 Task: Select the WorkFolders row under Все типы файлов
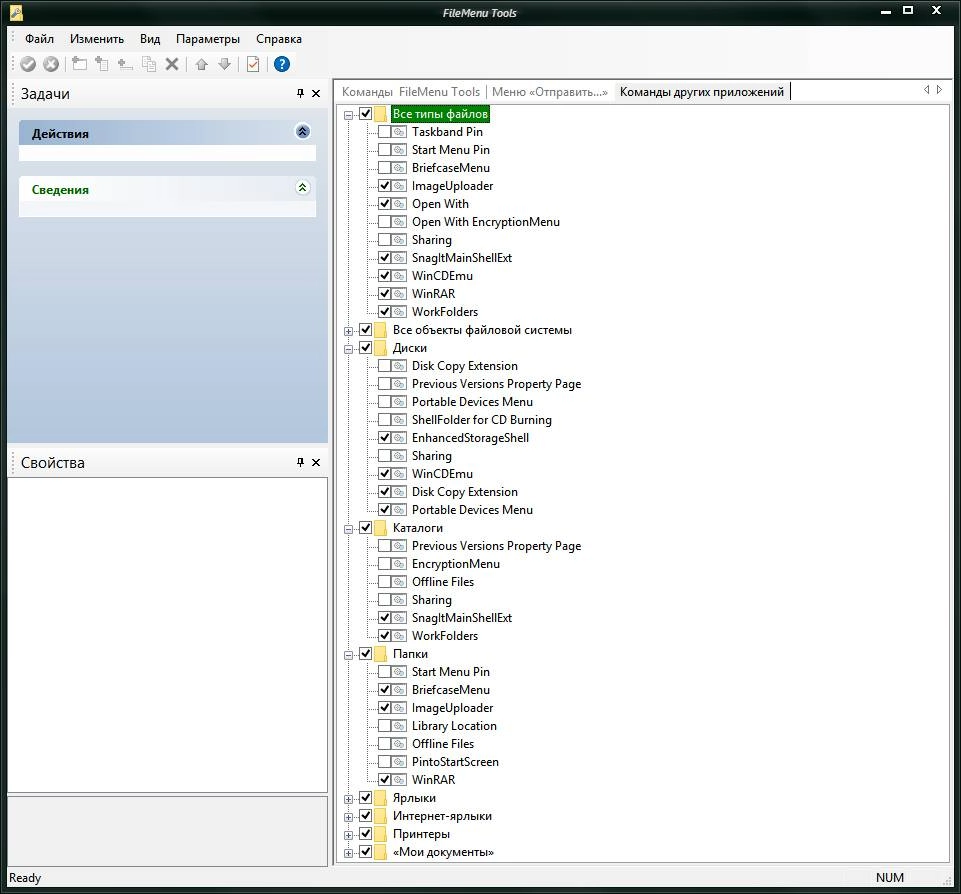click(445, 312)
